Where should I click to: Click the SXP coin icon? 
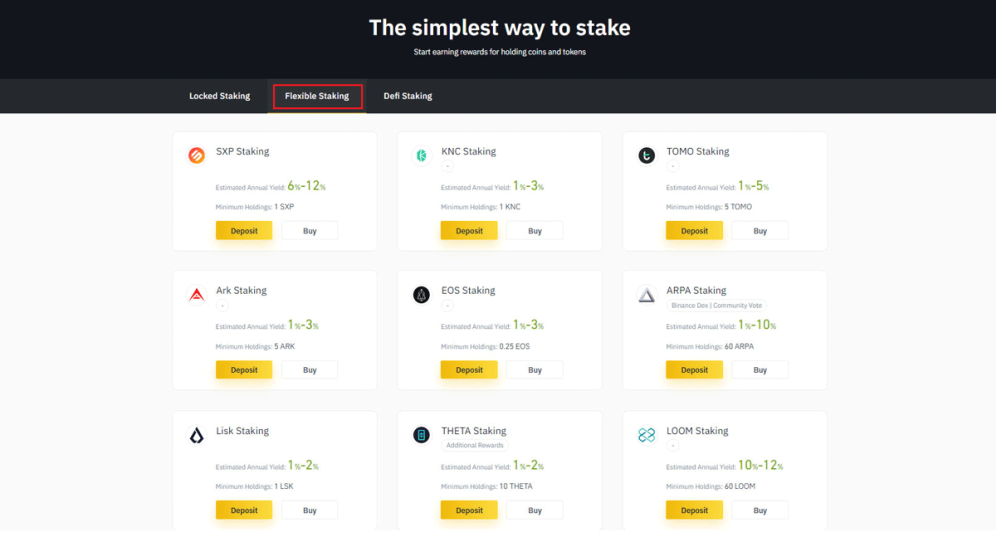click(x=197, y=155)
